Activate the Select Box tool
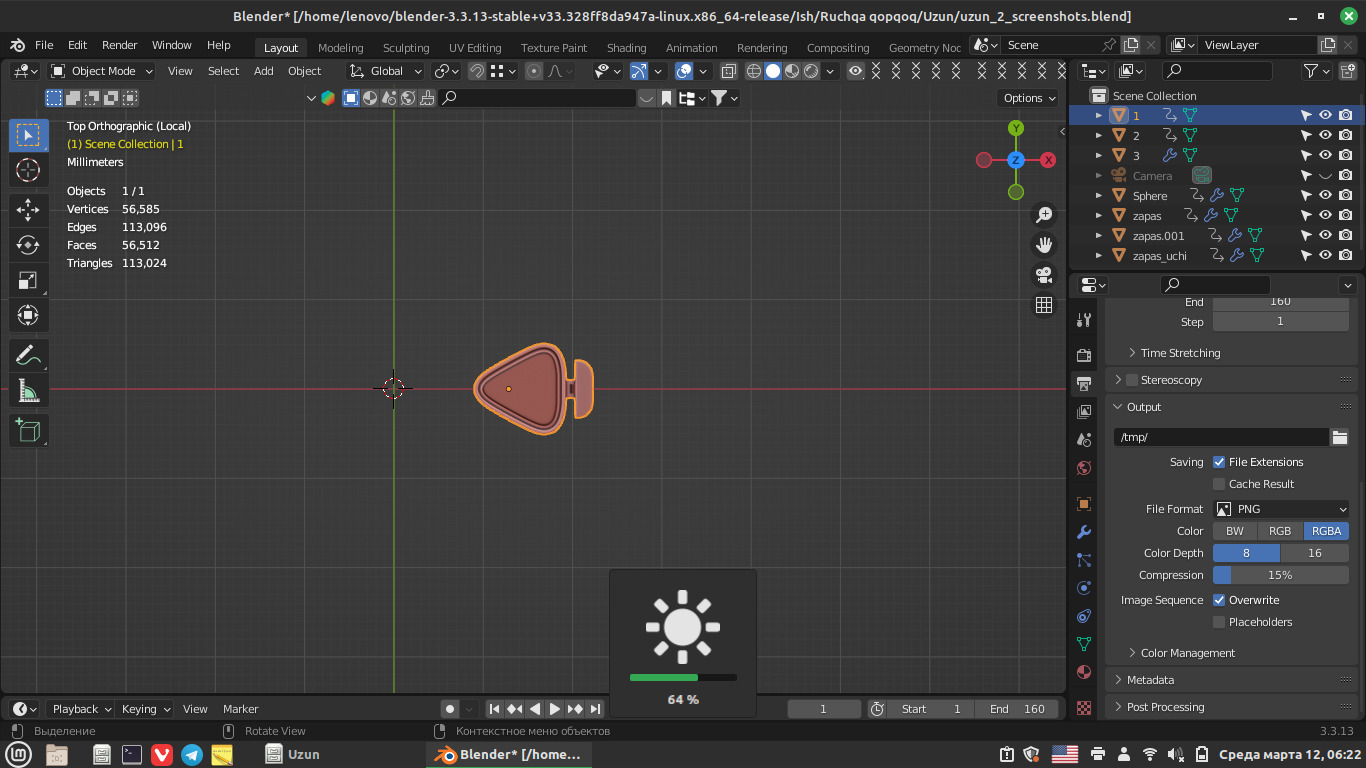The width and height of the screenshot is (1366, 768). (x=28, y=135)
